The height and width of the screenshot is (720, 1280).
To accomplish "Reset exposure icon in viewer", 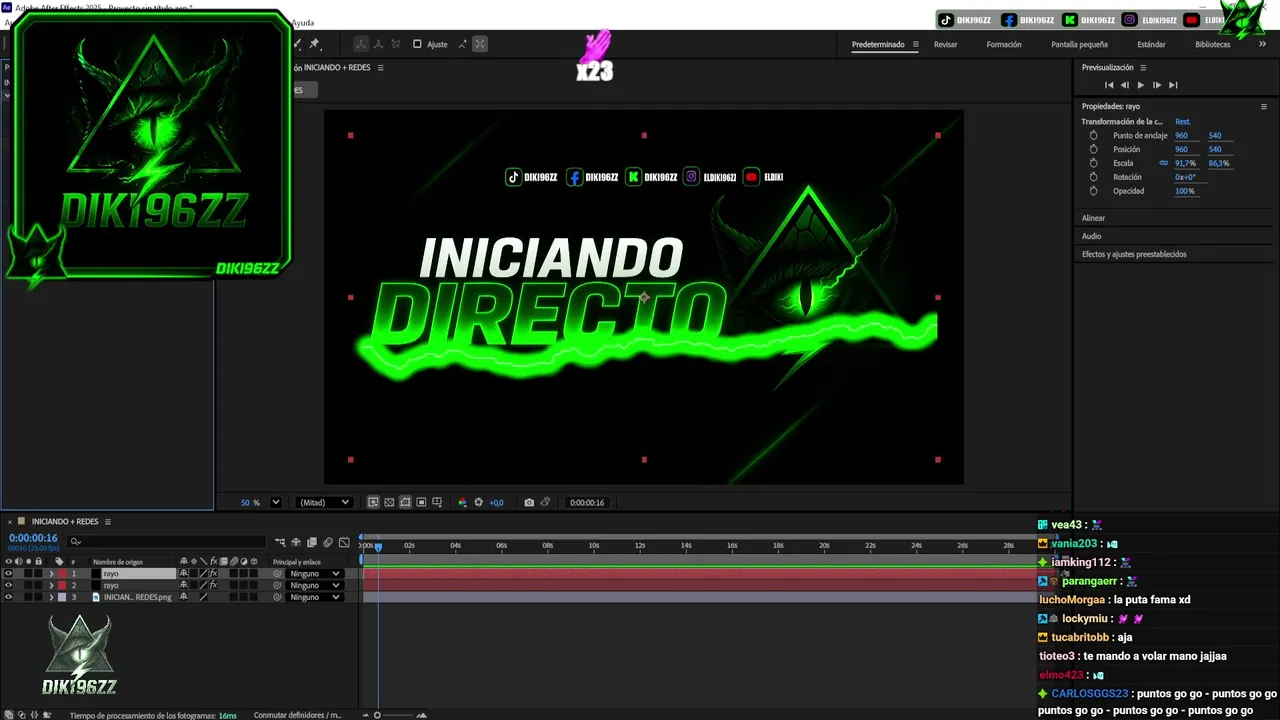I will [478, 502].
